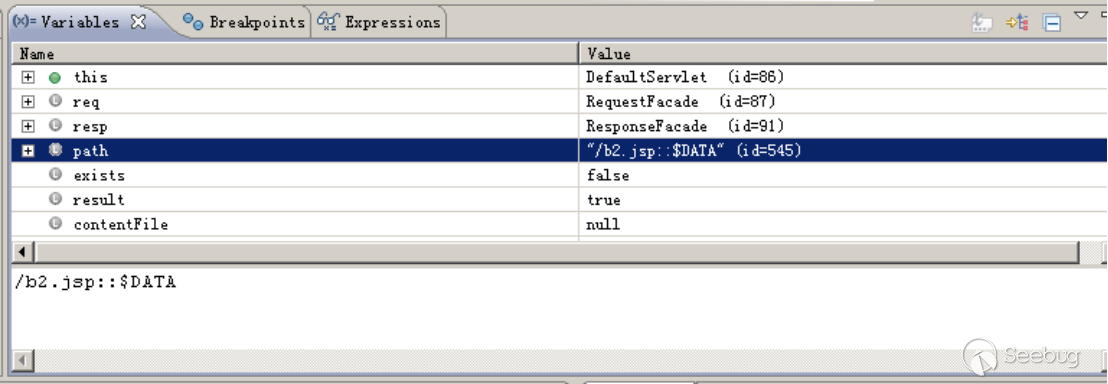Select the 'exists' variable row
Image resolution: width=1108 pixels, height=384 pixels.
coord(559,175)
